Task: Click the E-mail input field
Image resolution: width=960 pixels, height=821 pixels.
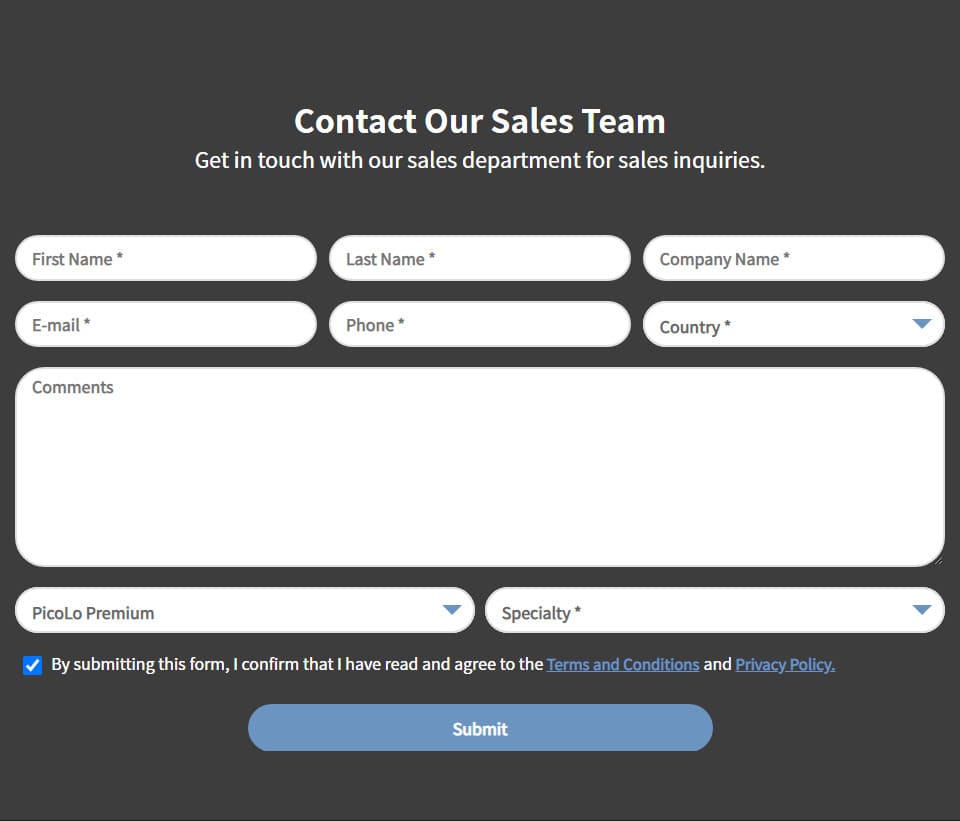Action: [x=166, y=325]
